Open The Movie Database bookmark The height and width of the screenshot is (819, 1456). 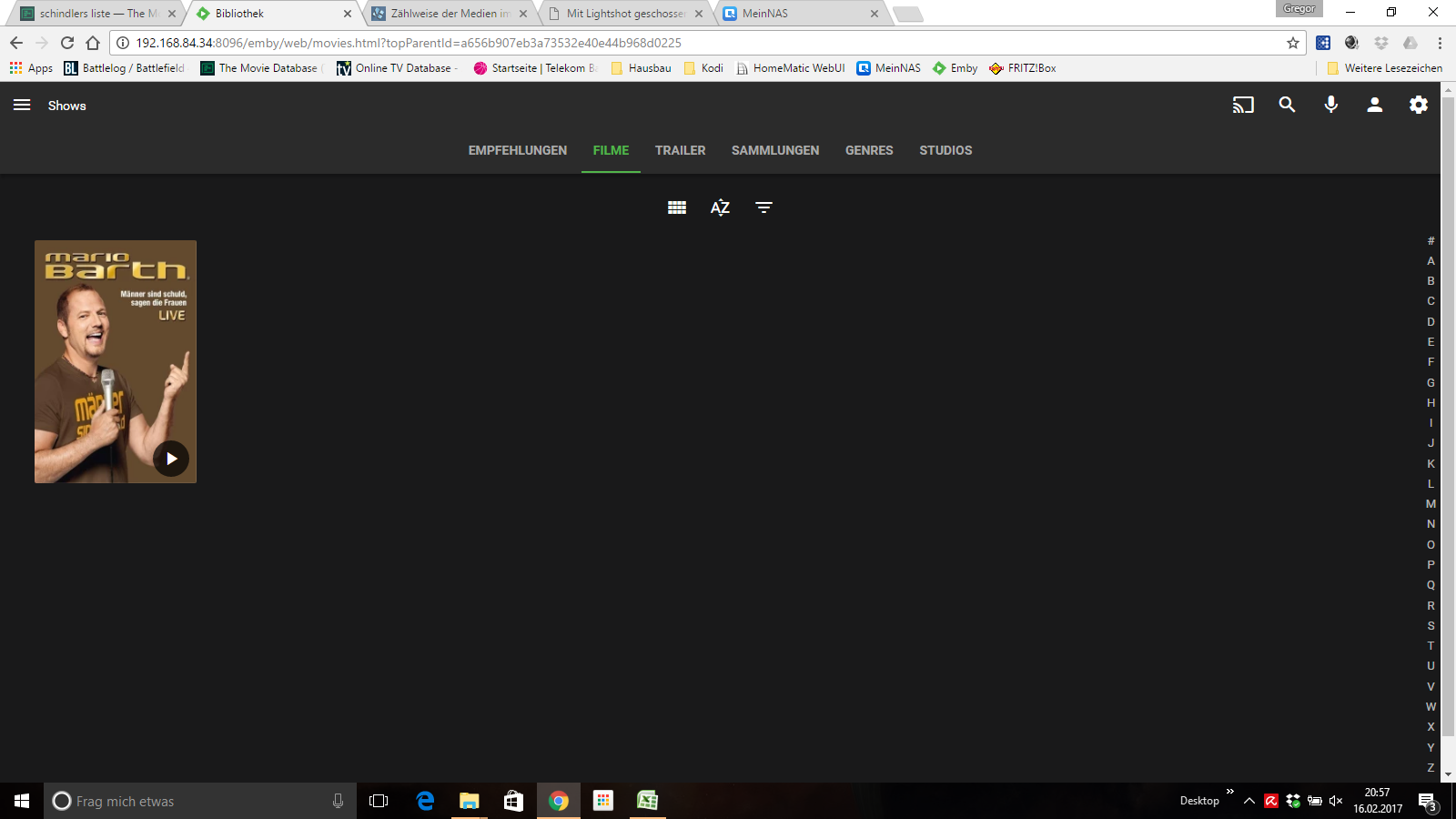point(261,68)
